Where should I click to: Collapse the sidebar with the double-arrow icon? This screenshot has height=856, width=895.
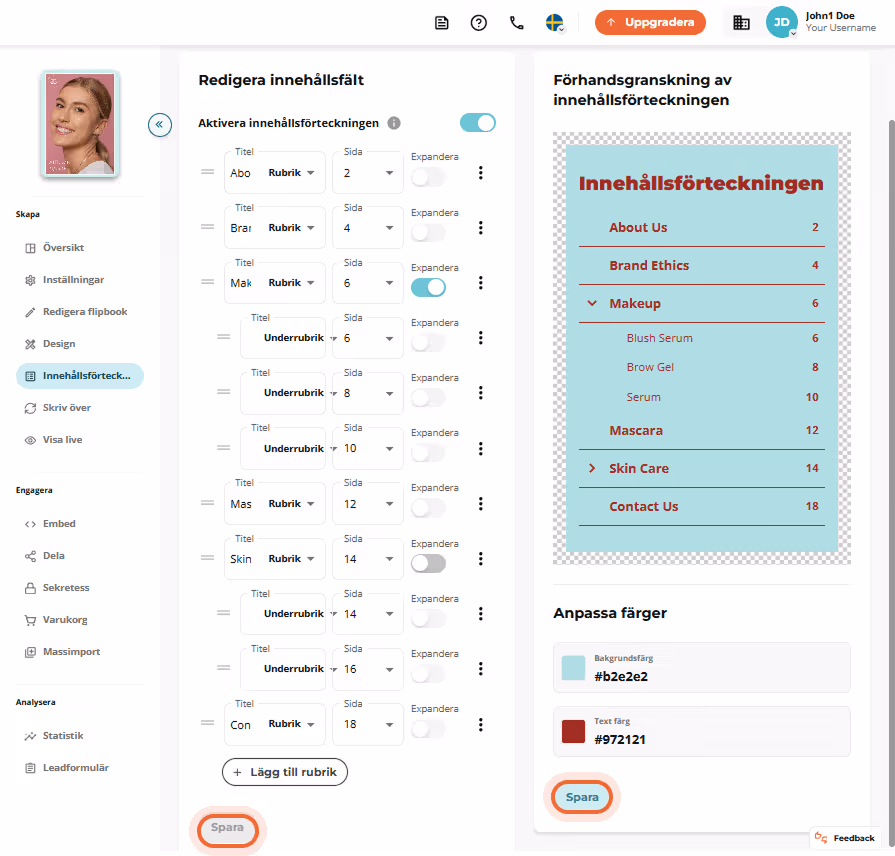[x=160, y=124]
